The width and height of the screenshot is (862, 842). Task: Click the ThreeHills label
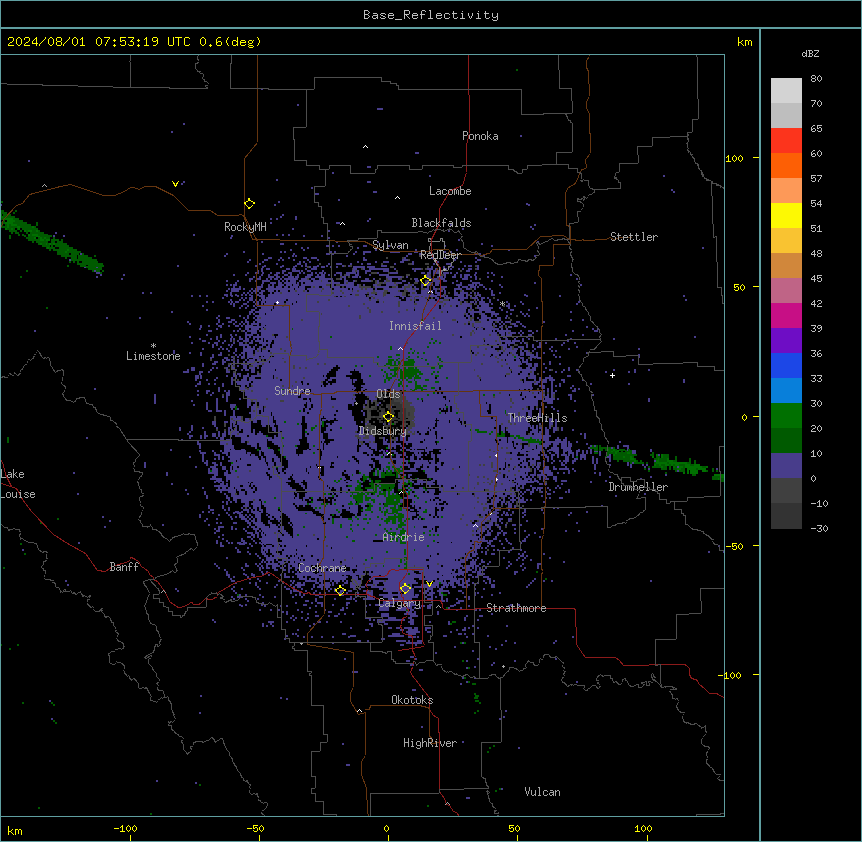pyautogui.click(x=537, y=418)
